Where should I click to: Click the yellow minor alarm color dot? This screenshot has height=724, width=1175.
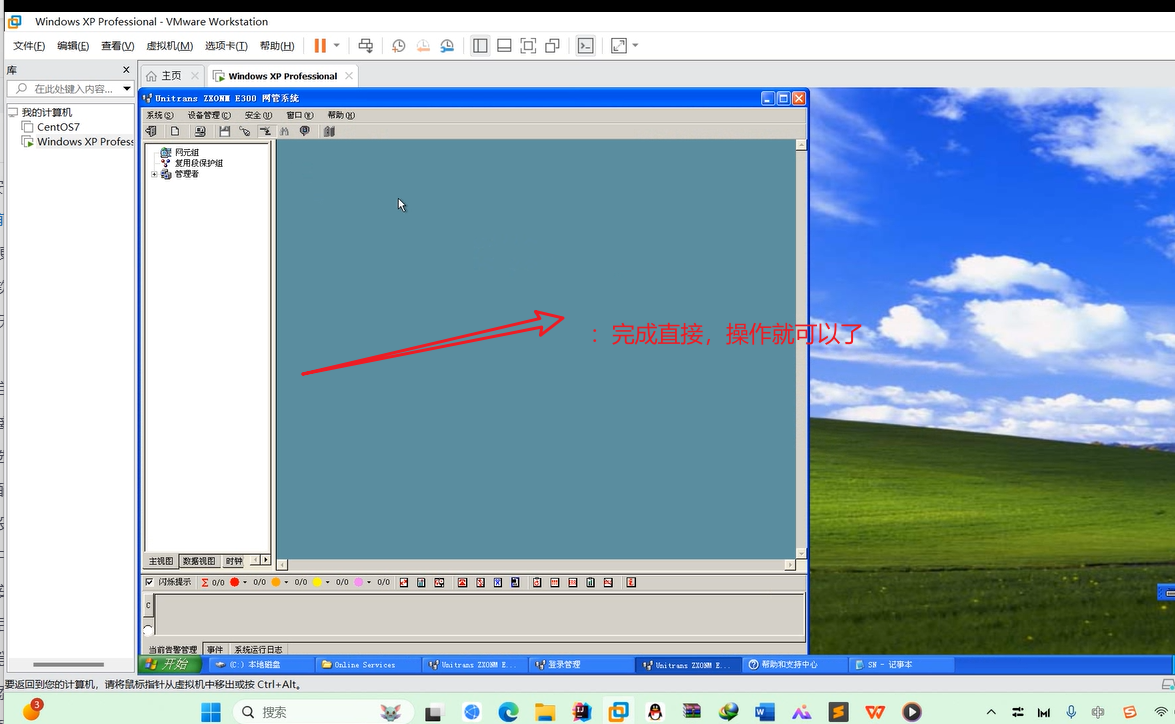317,582
